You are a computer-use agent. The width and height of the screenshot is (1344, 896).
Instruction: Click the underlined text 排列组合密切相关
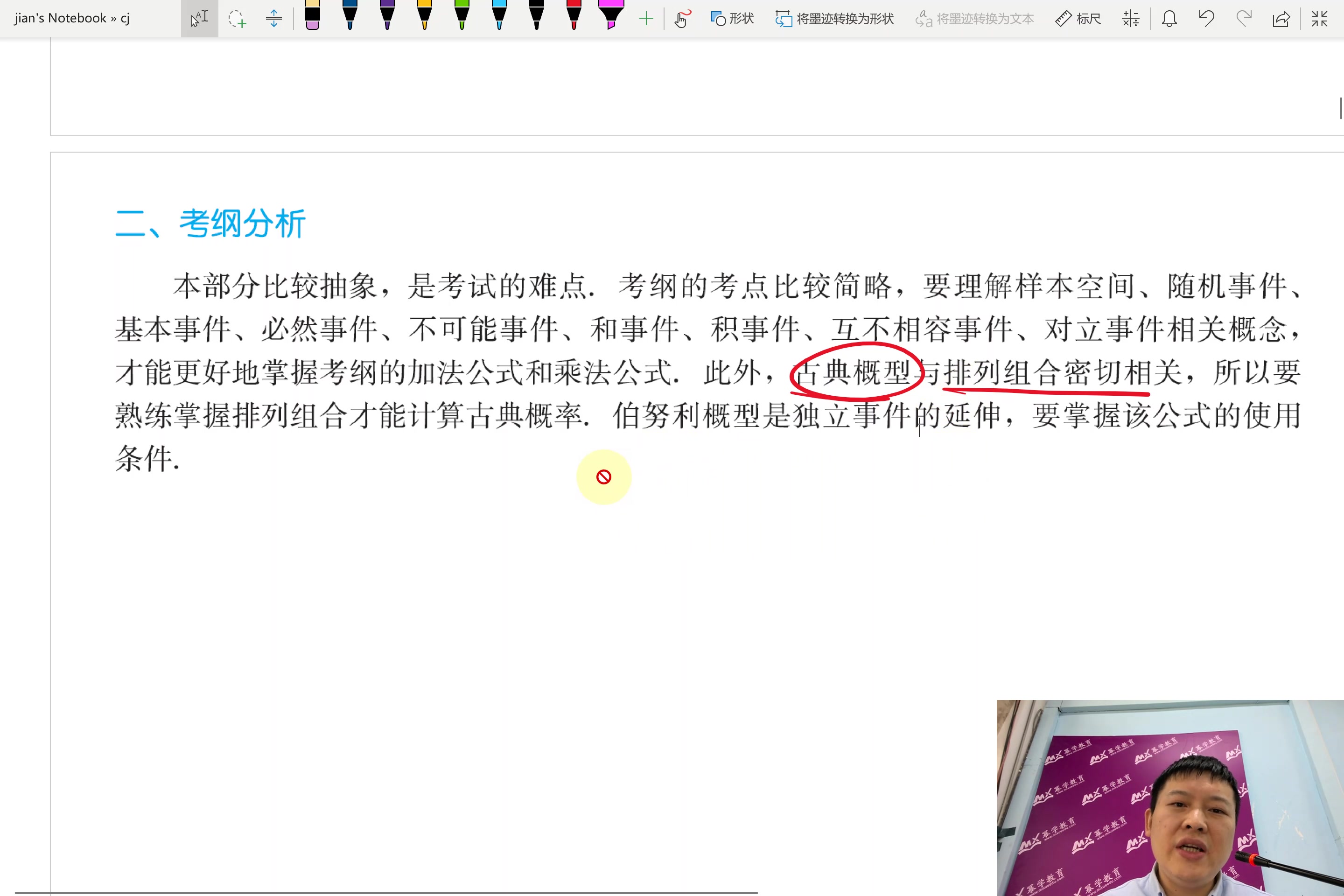1063,372
